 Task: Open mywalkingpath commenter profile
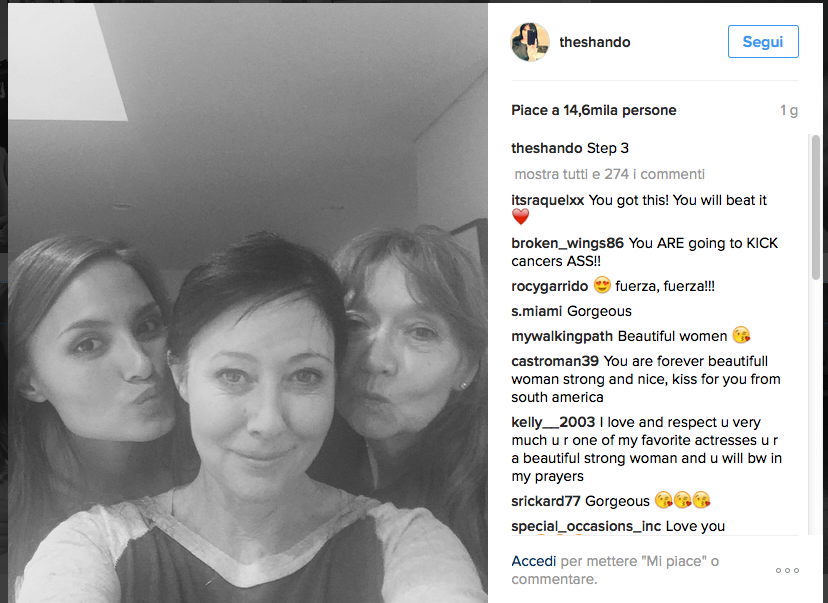(x=562, y=336)
